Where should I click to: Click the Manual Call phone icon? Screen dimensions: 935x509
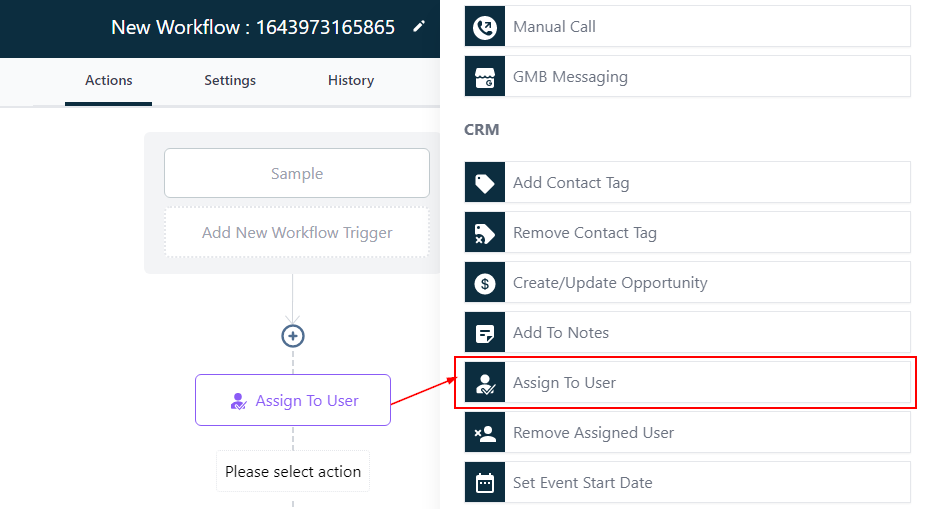(485, 27)
